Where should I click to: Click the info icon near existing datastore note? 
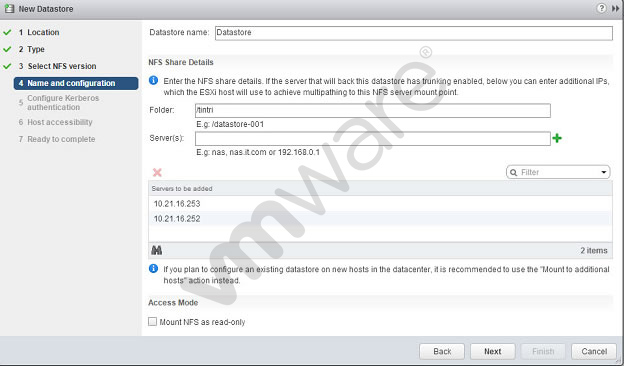pos(153,269)
